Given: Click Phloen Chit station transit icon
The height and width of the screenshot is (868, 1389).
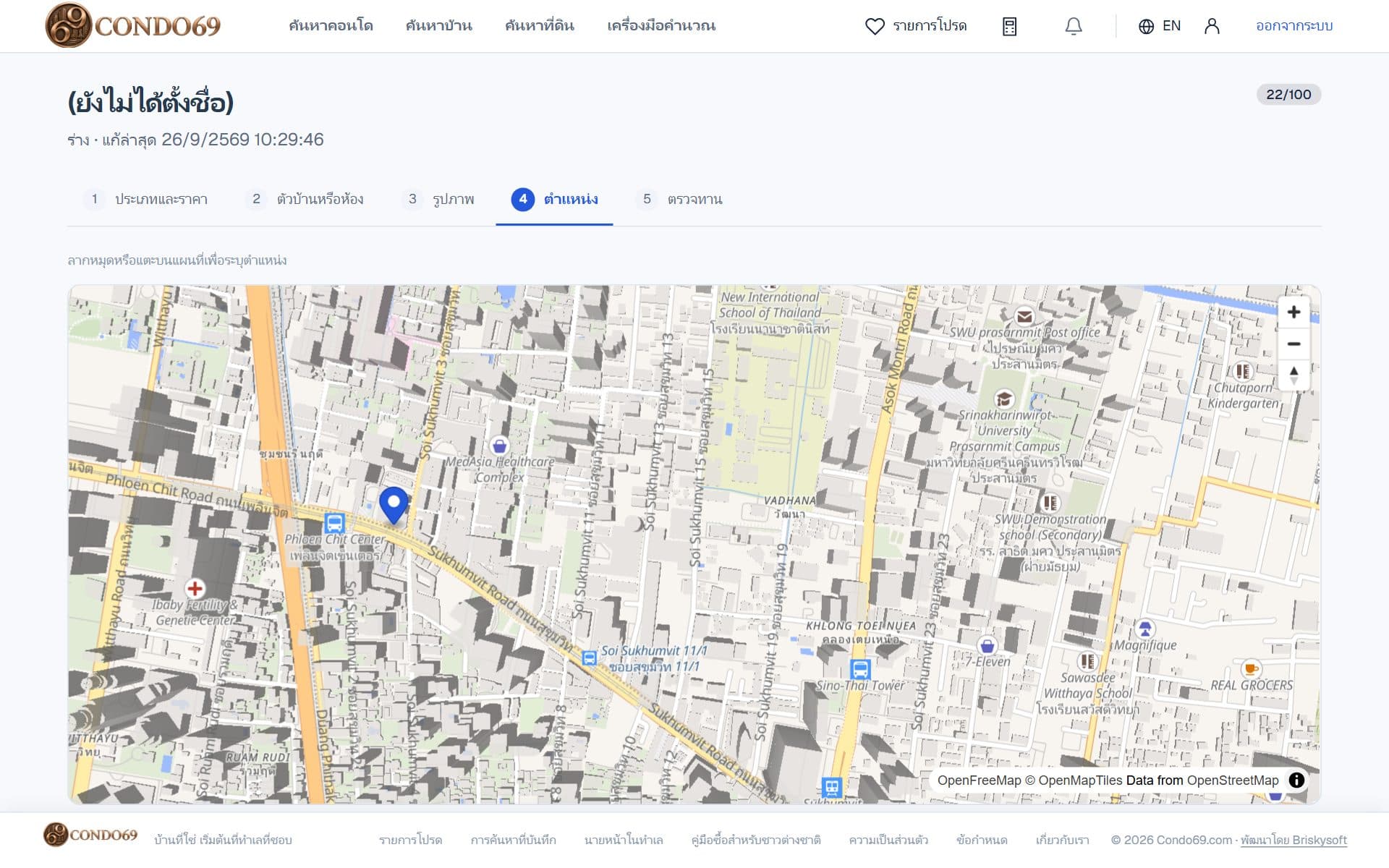Looking at the screenshot, I should 334,522.
